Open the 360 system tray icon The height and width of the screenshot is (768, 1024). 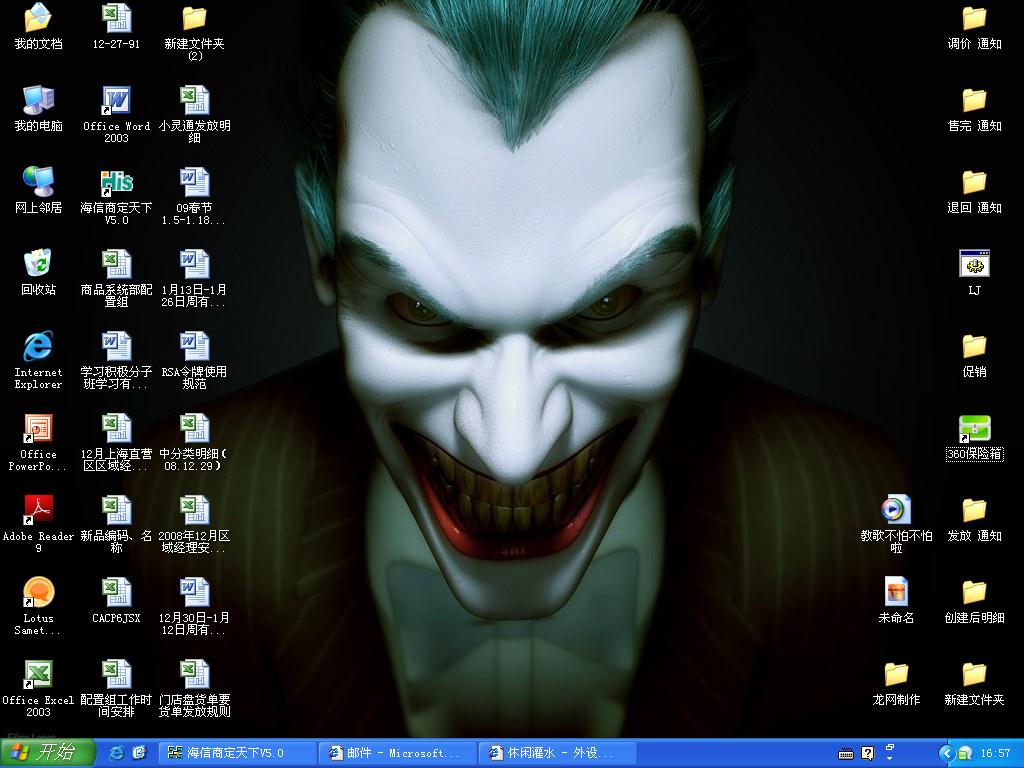point(965,754)
